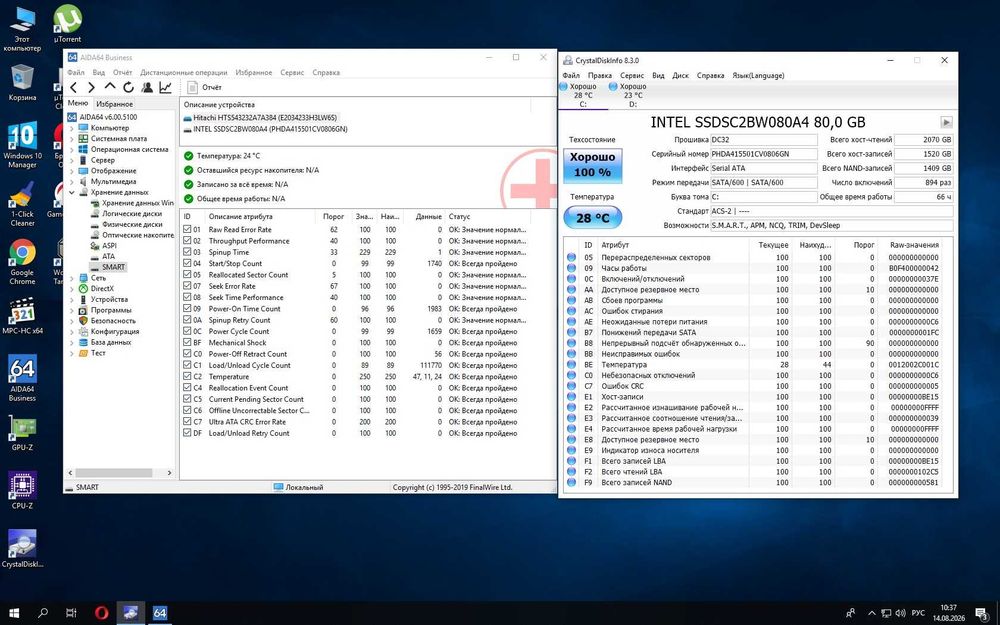Switch to Избранное tab in AIDA64 sidebar

(x=114, y=104)
